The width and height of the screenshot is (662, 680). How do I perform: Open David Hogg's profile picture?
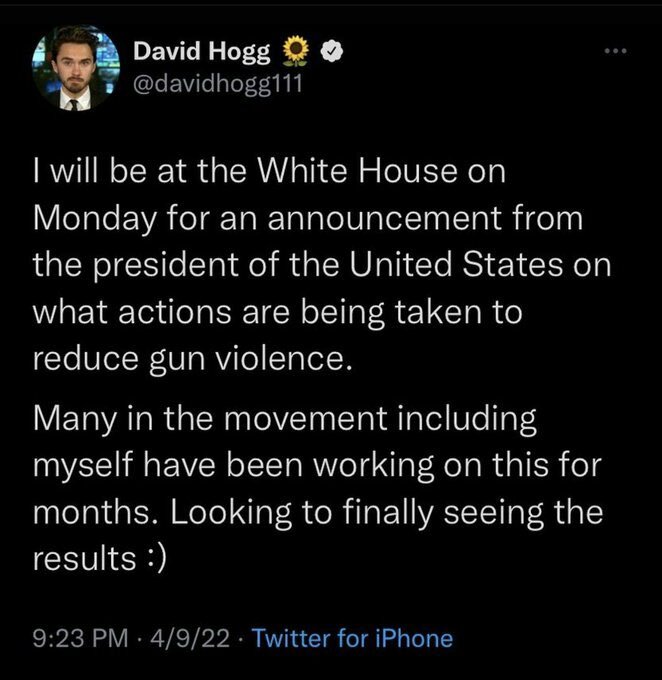click(x=74, y=69)
